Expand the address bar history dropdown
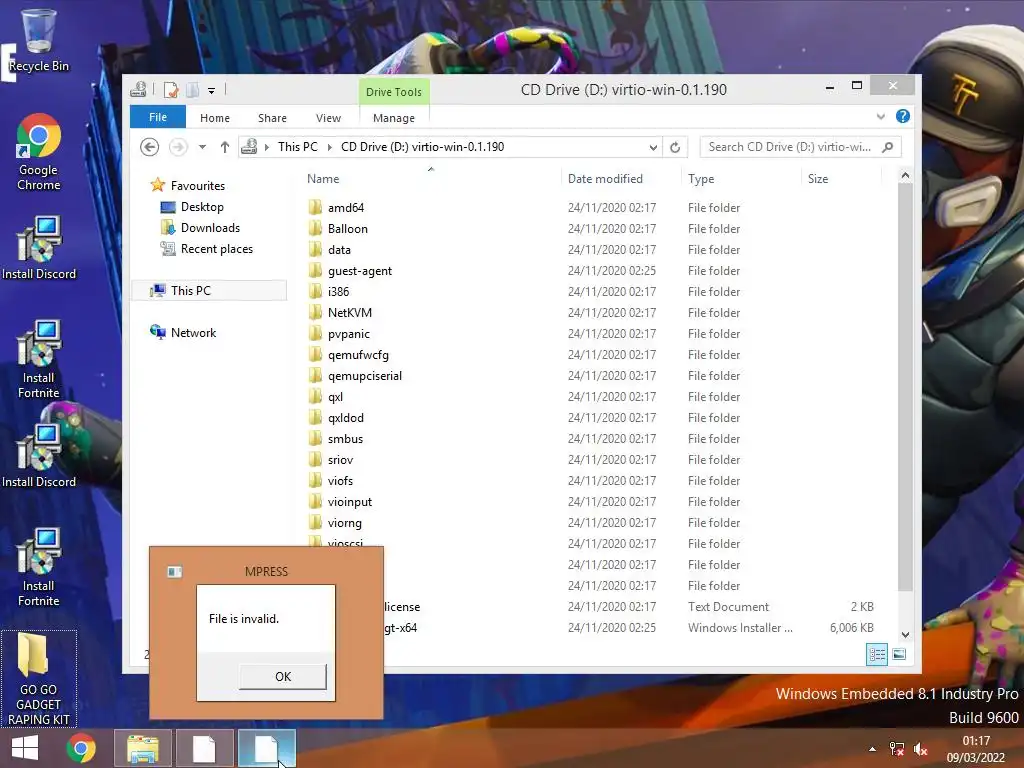1024x768 pixels. pos(653,147)
